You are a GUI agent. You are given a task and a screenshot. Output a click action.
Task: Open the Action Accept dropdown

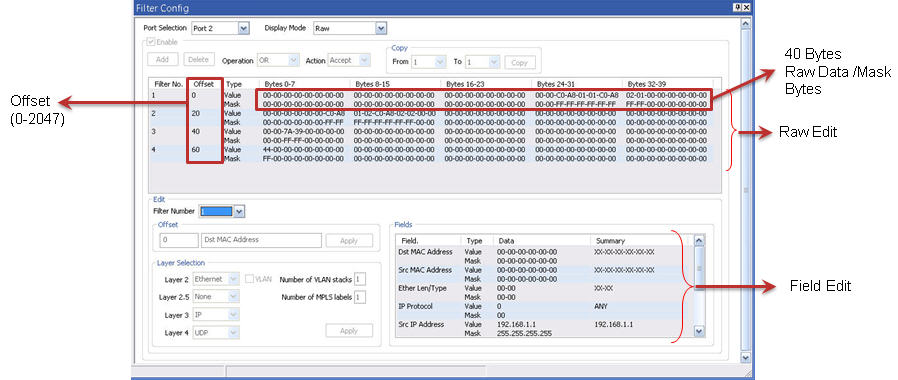pyautogui.click(x=349, y=60)
